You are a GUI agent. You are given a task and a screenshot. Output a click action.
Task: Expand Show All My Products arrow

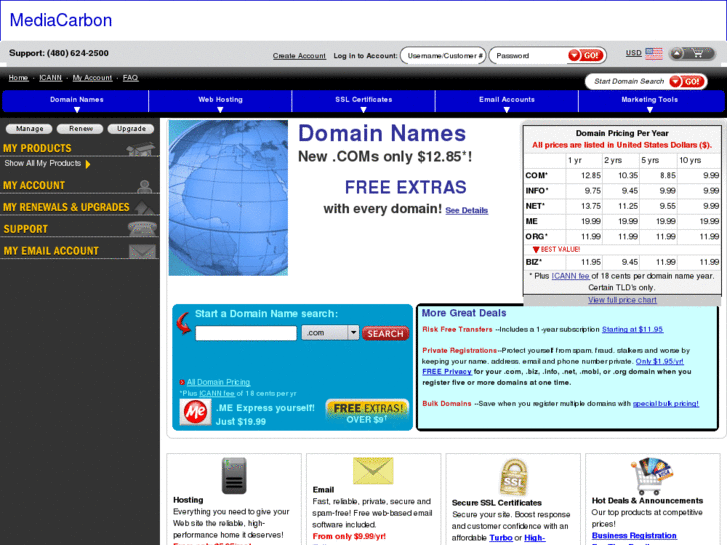(x=88, y=164)
